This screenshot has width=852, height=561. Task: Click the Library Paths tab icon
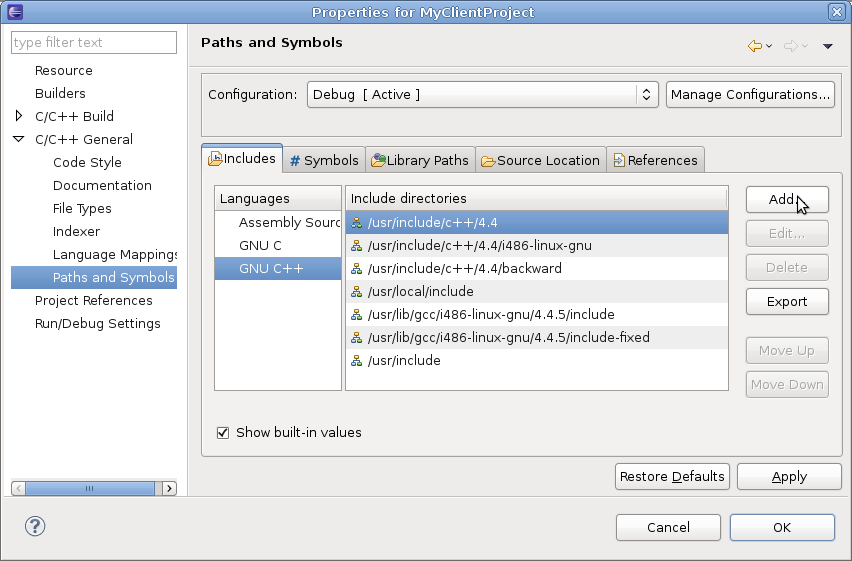(378, 160)
